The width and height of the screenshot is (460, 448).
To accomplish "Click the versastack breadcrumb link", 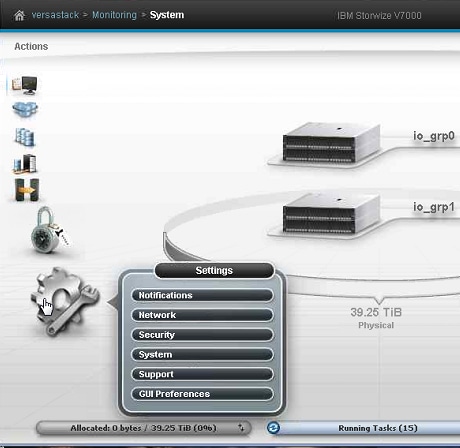I will (55, 15).
